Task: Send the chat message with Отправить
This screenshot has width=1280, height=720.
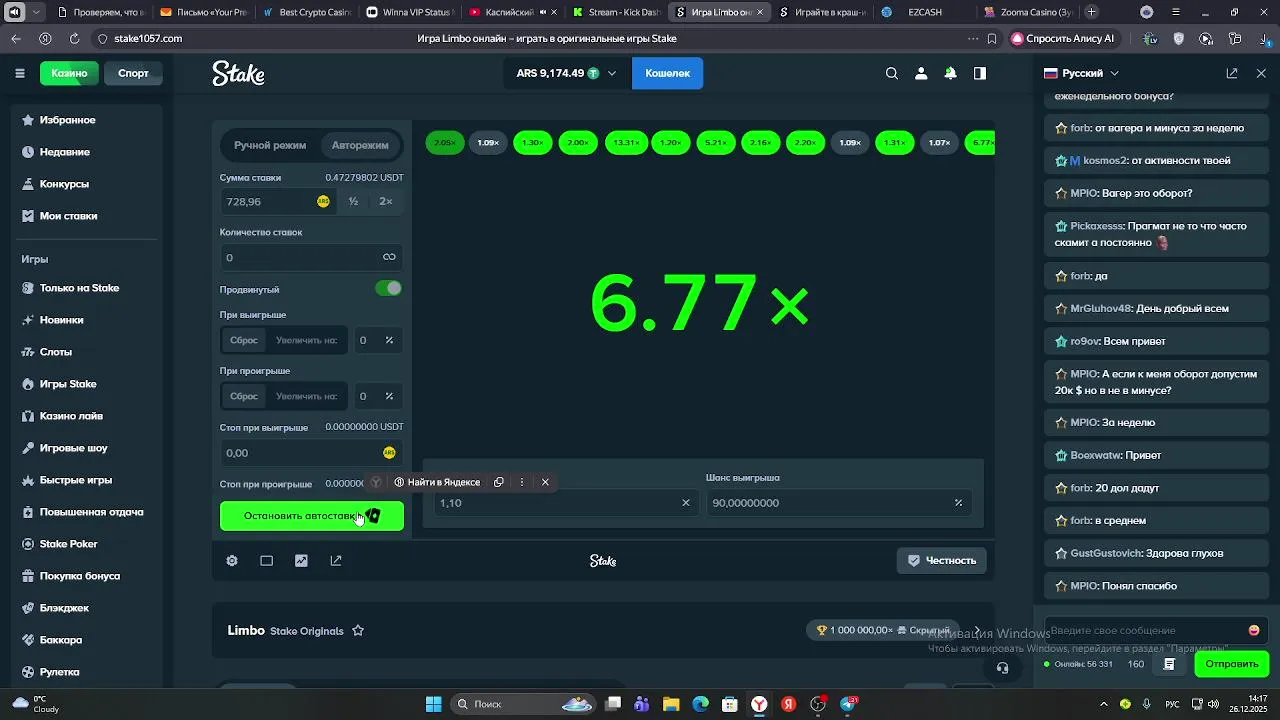Action: point(1231,664)
